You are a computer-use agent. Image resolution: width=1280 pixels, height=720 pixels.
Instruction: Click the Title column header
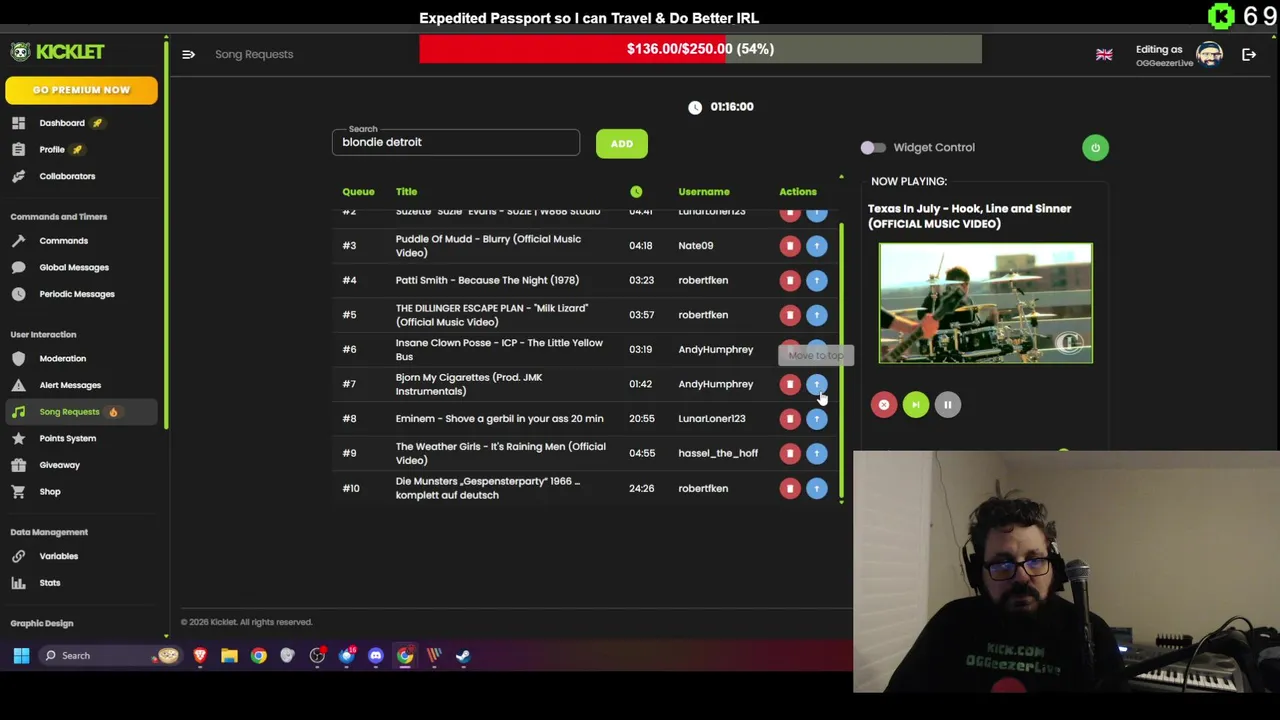pyautogui.click(x=406, y=192)
